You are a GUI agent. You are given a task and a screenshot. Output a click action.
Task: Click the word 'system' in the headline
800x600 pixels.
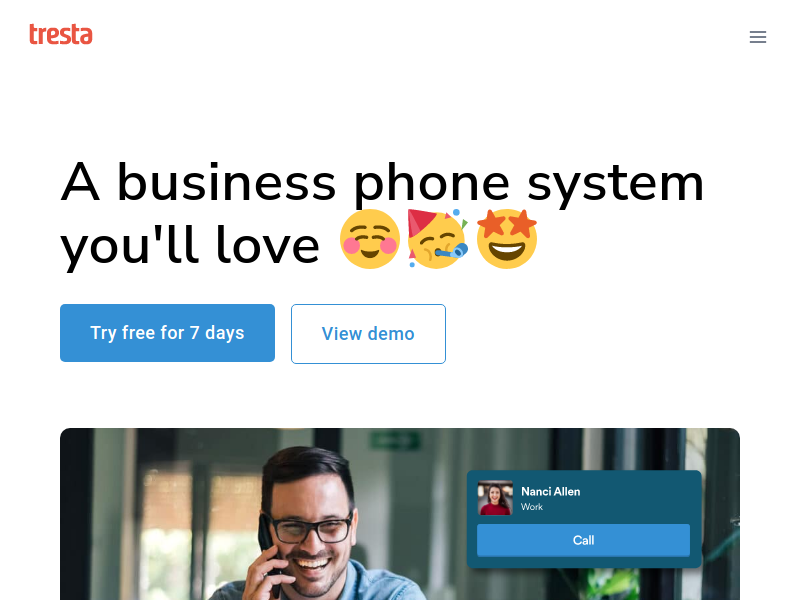click(615, 183)
